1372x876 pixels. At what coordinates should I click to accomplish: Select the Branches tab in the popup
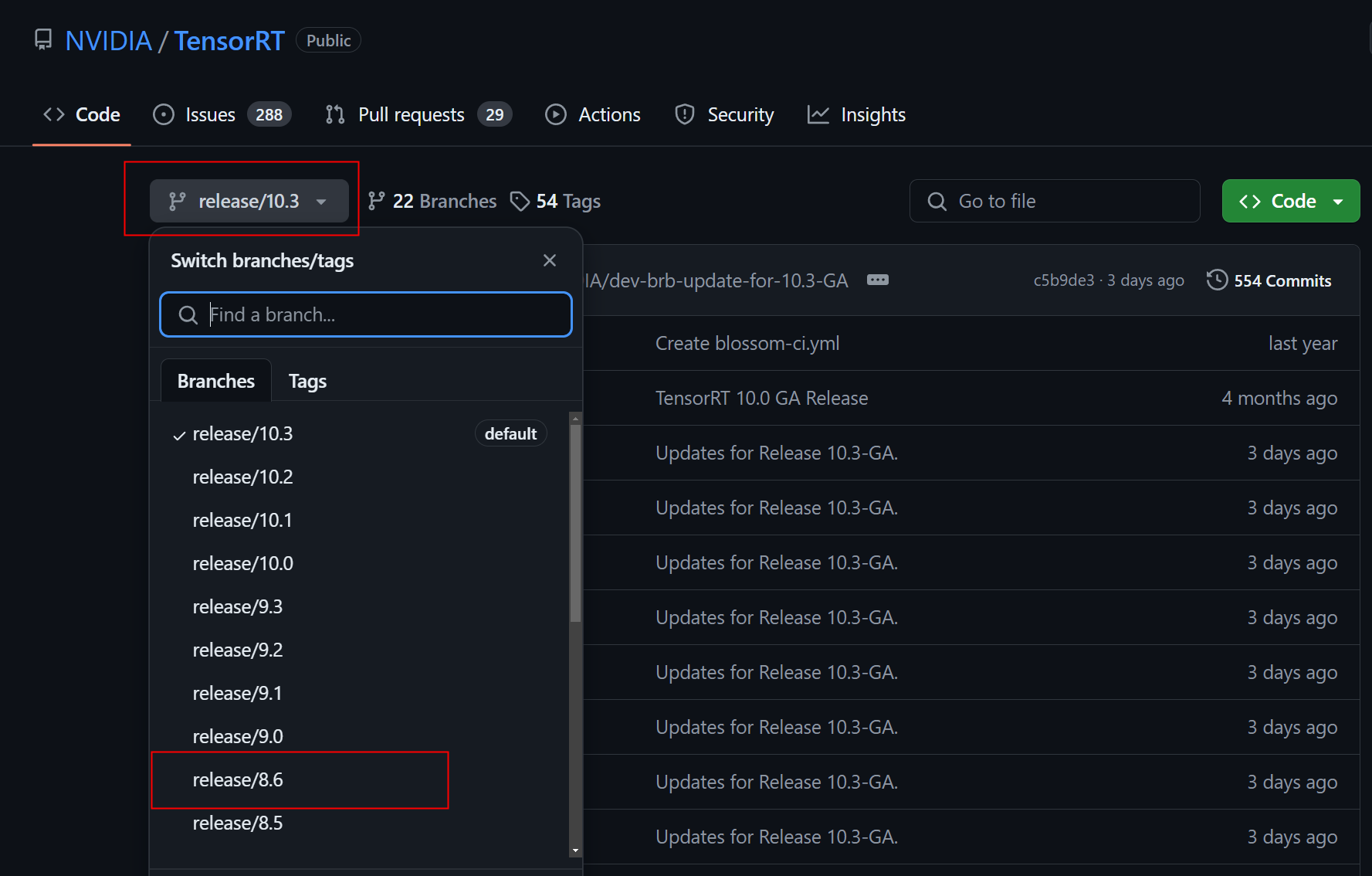(216, 381)
